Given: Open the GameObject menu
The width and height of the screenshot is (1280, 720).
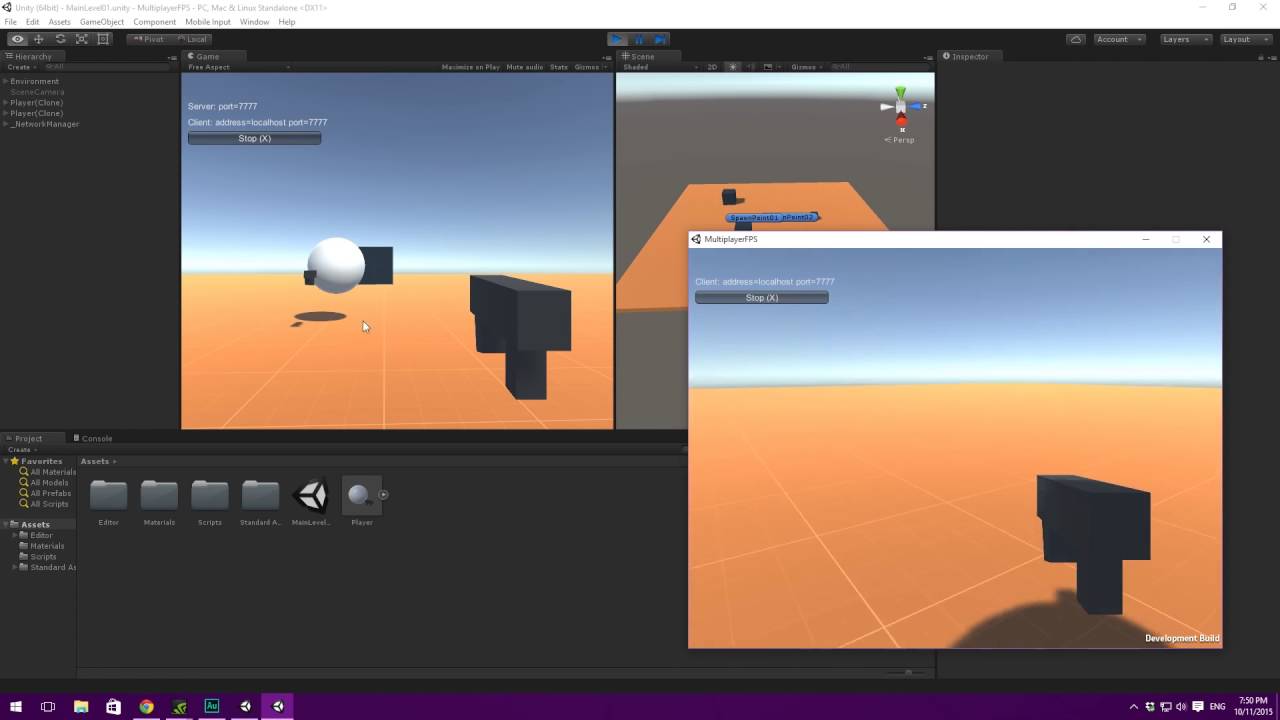Looking at the screenshot, I should [x=102, y=21].
